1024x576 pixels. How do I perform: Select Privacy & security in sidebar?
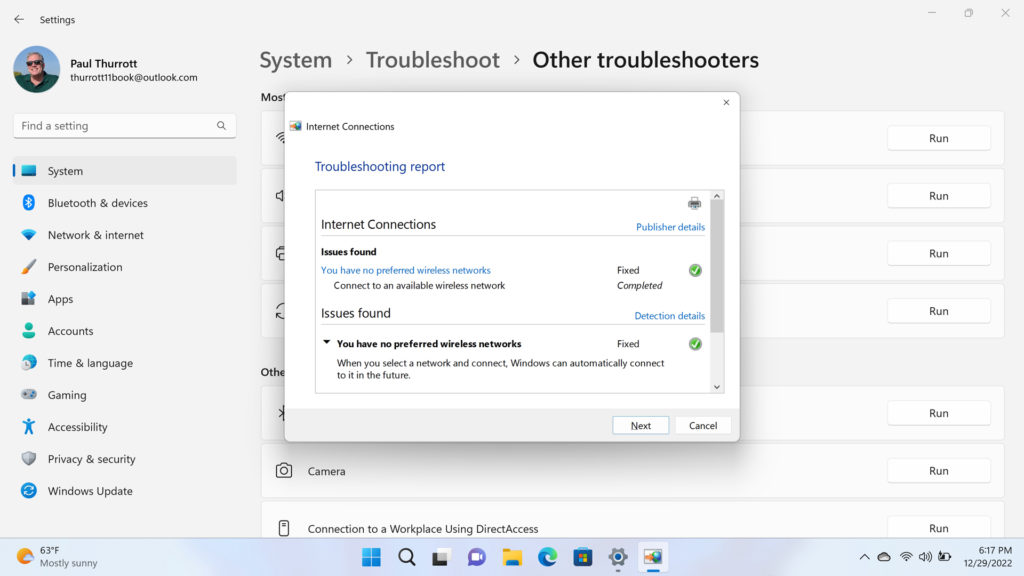coord(91,459)
